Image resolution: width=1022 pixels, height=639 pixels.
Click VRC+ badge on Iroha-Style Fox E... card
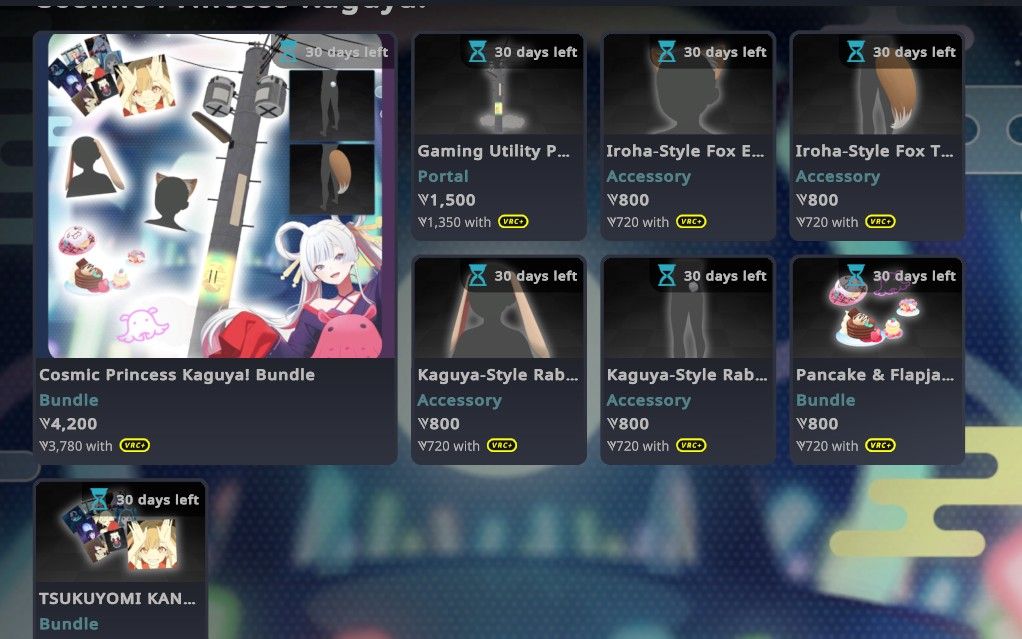point(691,222)
